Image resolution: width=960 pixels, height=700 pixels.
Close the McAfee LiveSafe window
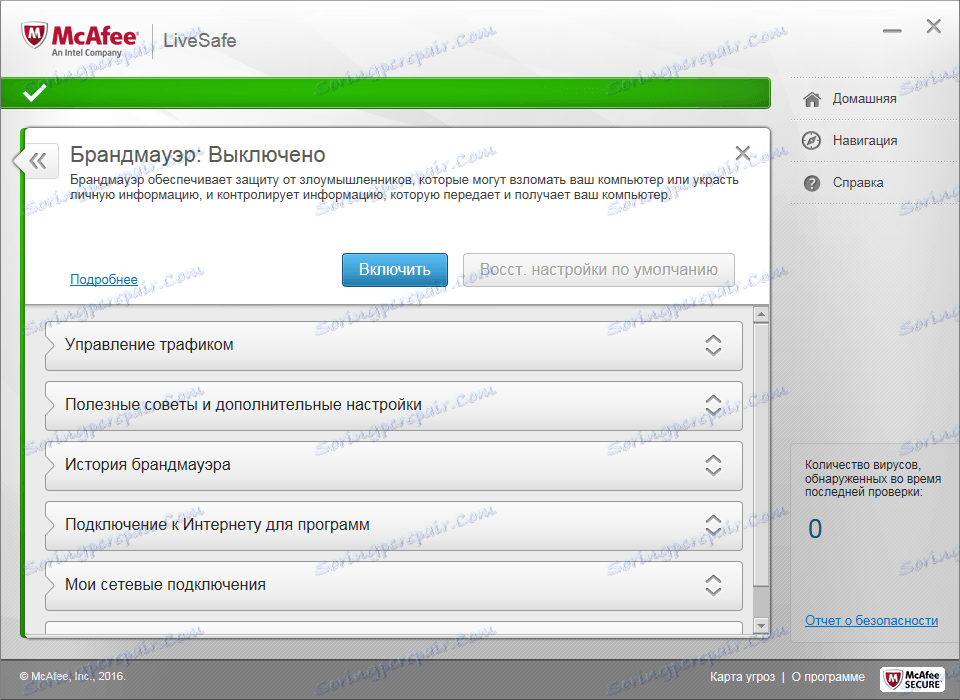tap(934, 26)
